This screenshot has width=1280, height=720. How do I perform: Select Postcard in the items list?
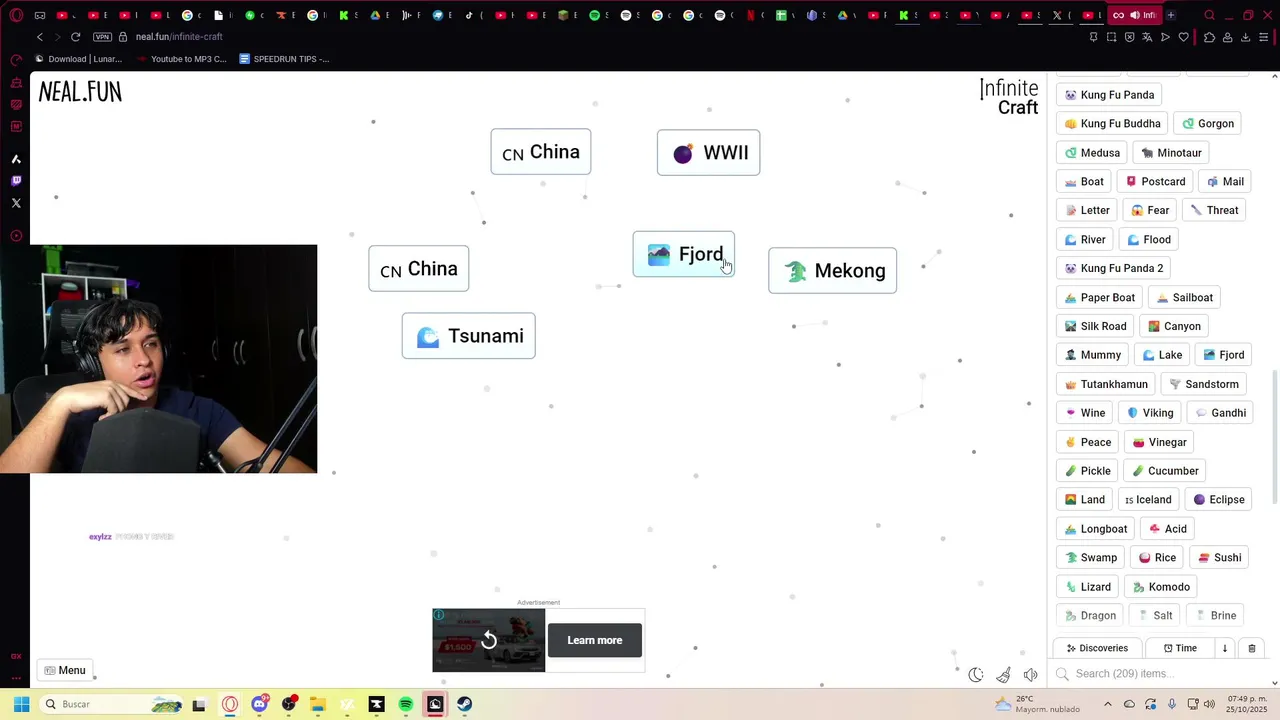tap(1155, 182)
